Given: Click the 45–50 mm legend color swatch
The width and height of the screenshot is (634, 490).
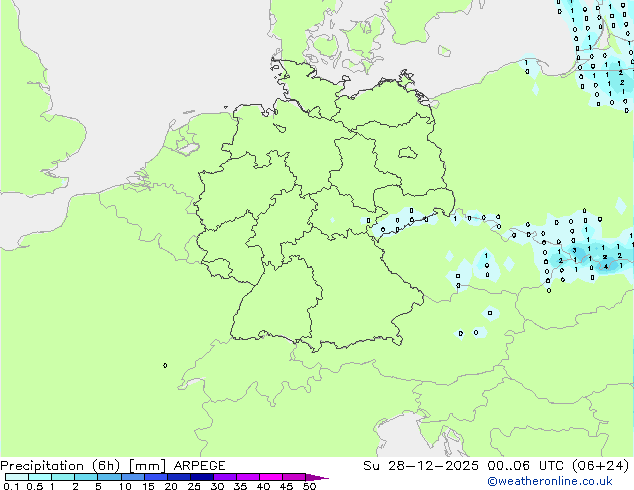Looking at the screenshot, I should click(294, 477).
